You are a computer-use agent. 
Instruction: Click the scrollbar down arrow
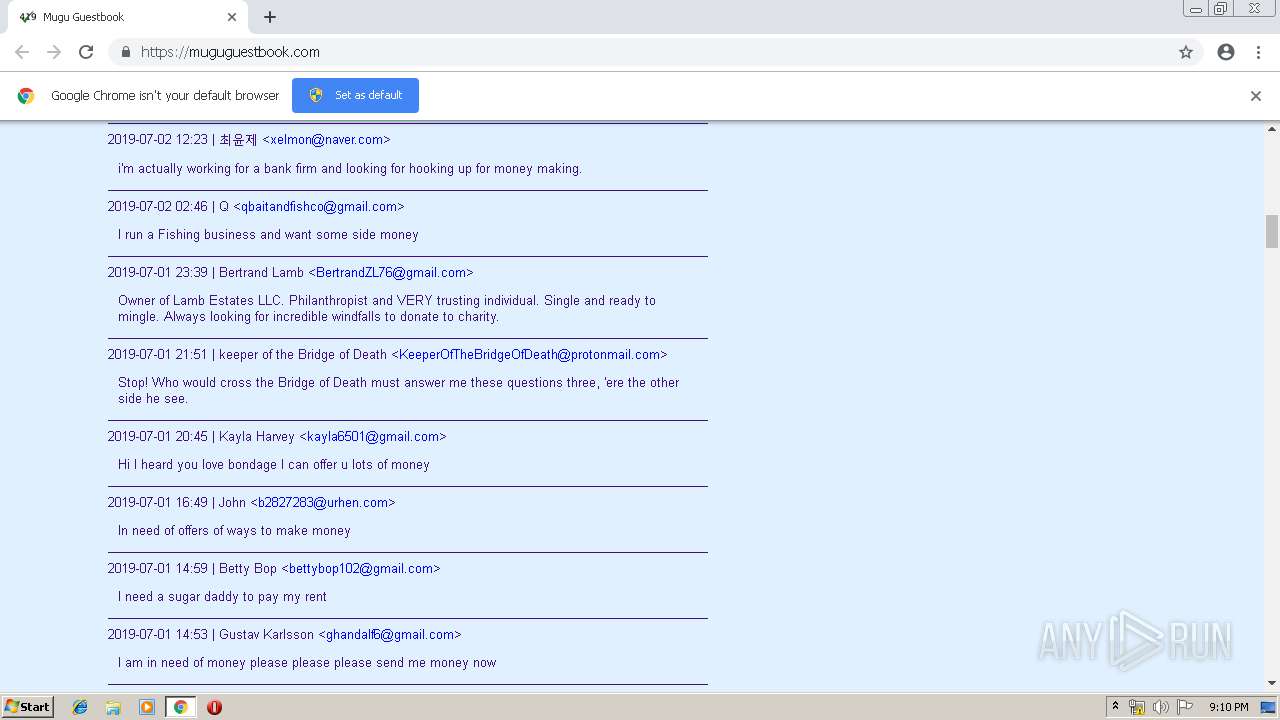(x=1272, y=683)
